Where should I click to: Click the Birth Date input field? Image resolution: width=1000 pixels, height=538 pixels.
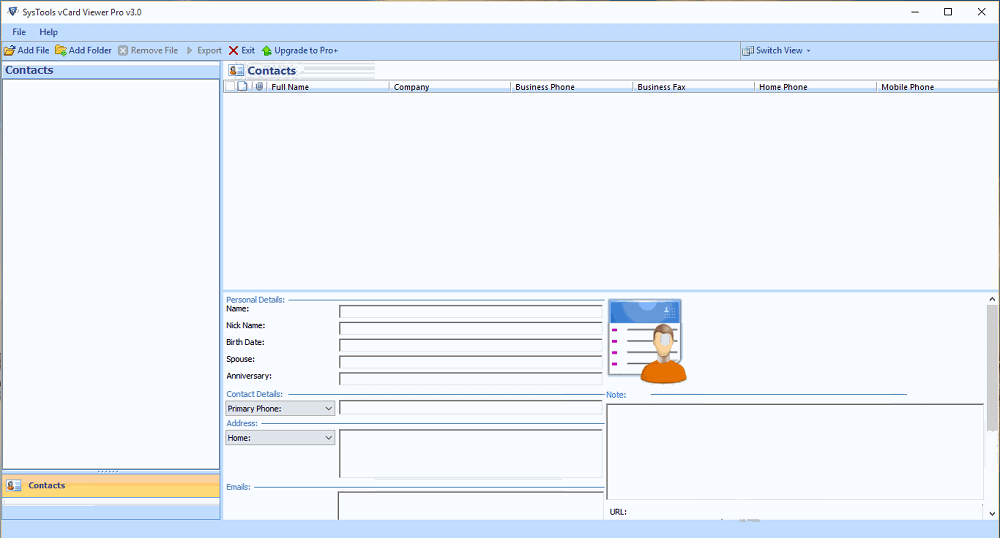(x=471, y=345)
